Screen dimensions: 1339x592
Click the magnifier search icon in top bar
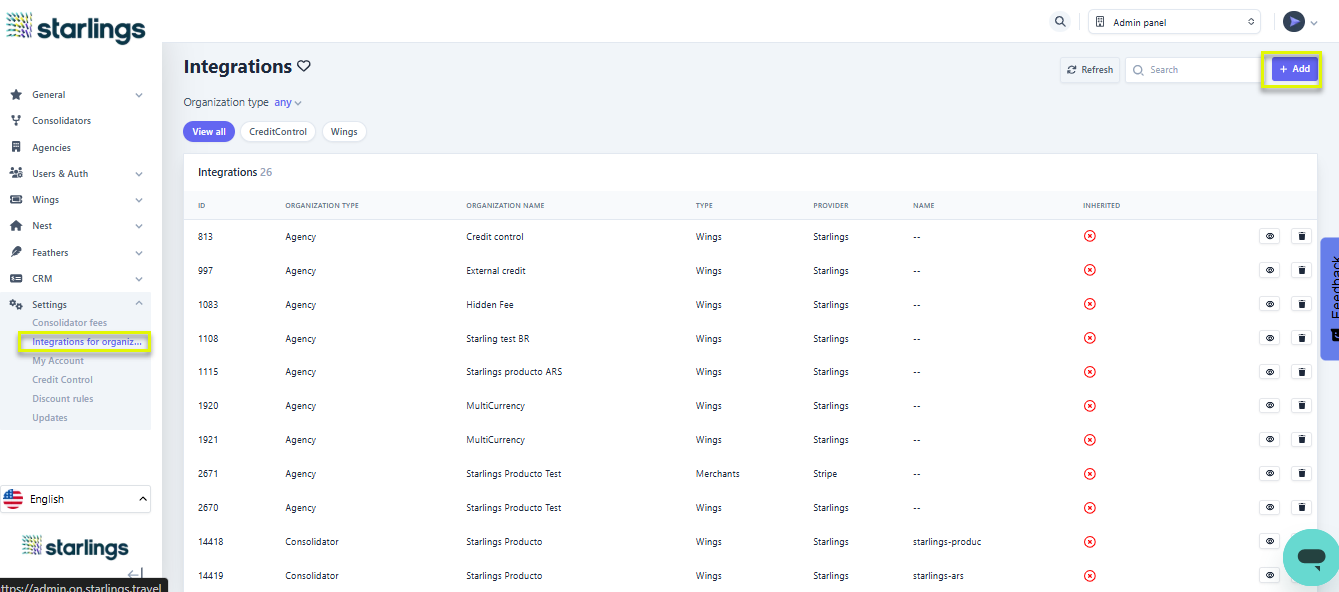(1060, 22)
